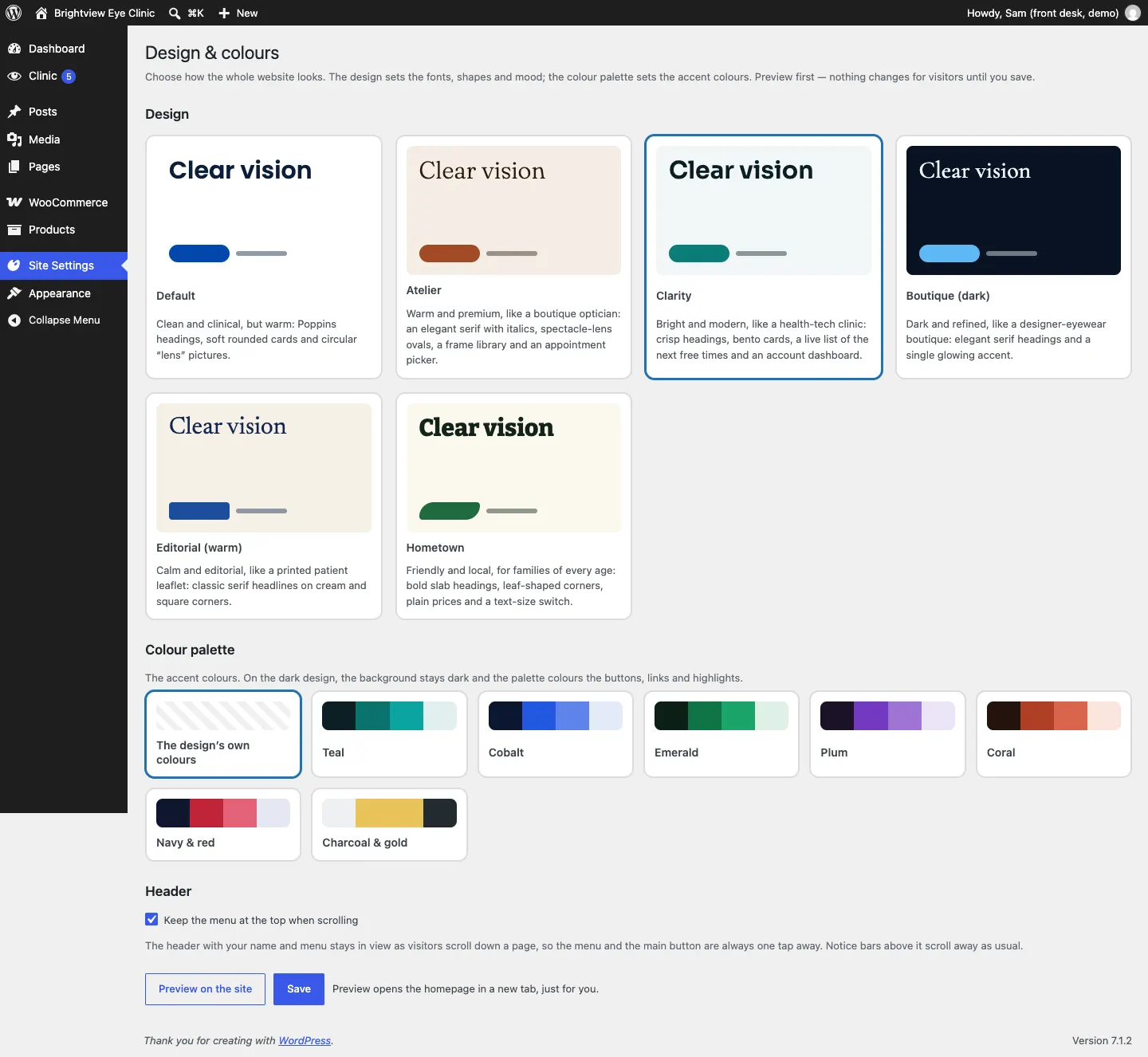
Task: Click the Media library icon
Action: click(14, 139)
